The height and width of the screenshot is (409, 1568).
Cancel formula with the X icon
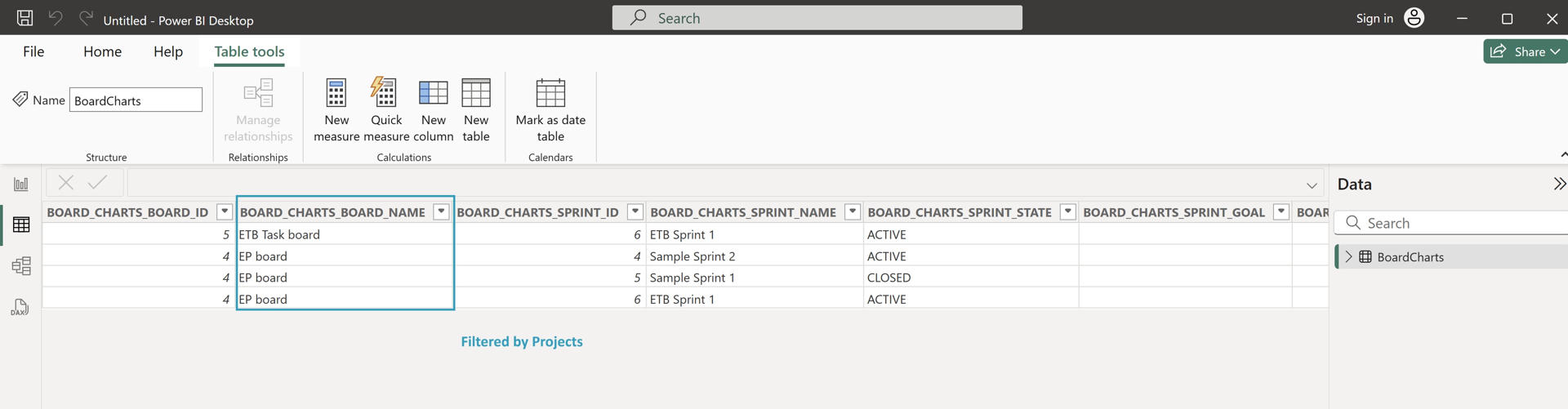[66, 183]
